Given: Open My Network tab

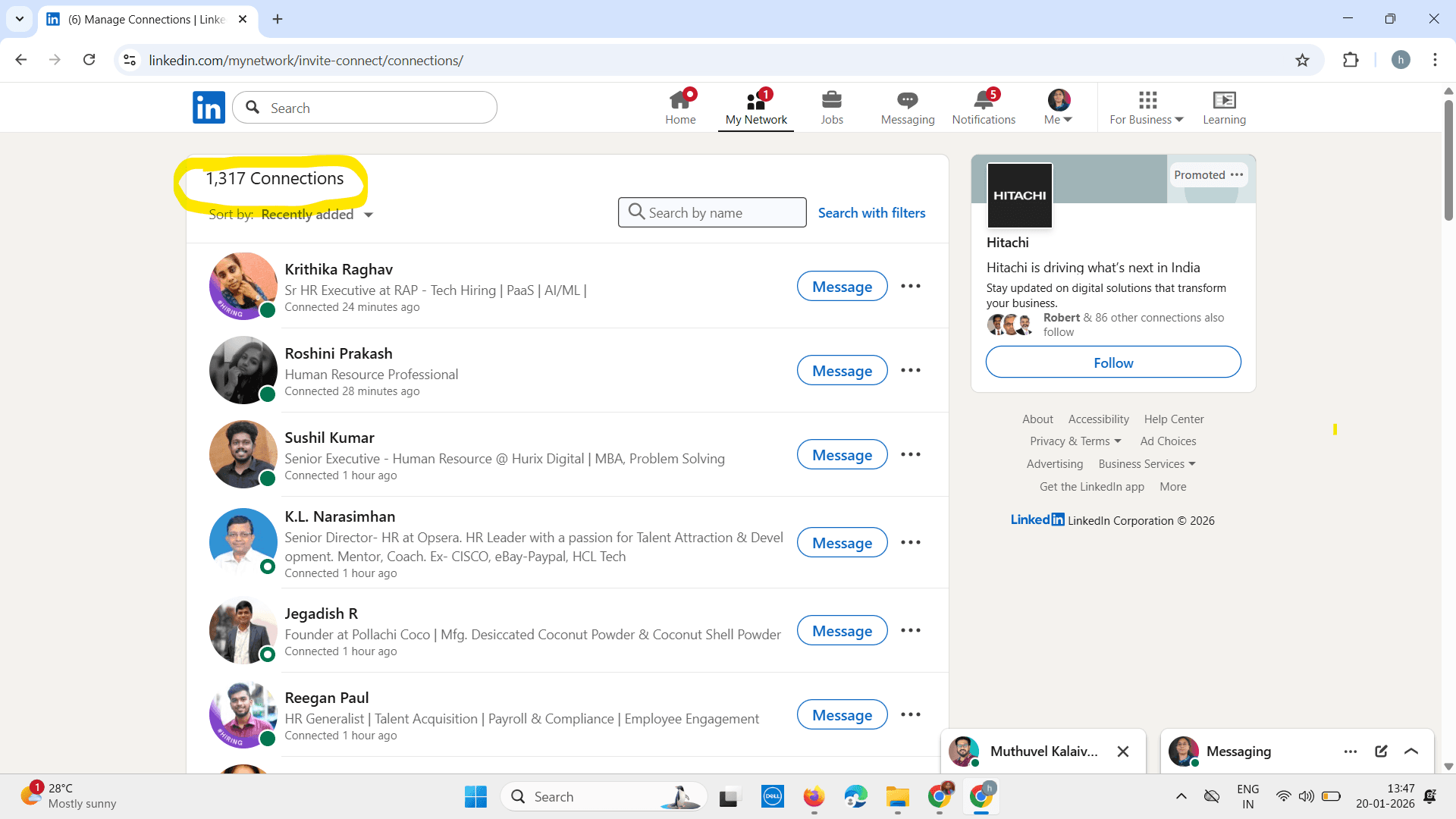Looking at the screenshot, I should (756, 107).
